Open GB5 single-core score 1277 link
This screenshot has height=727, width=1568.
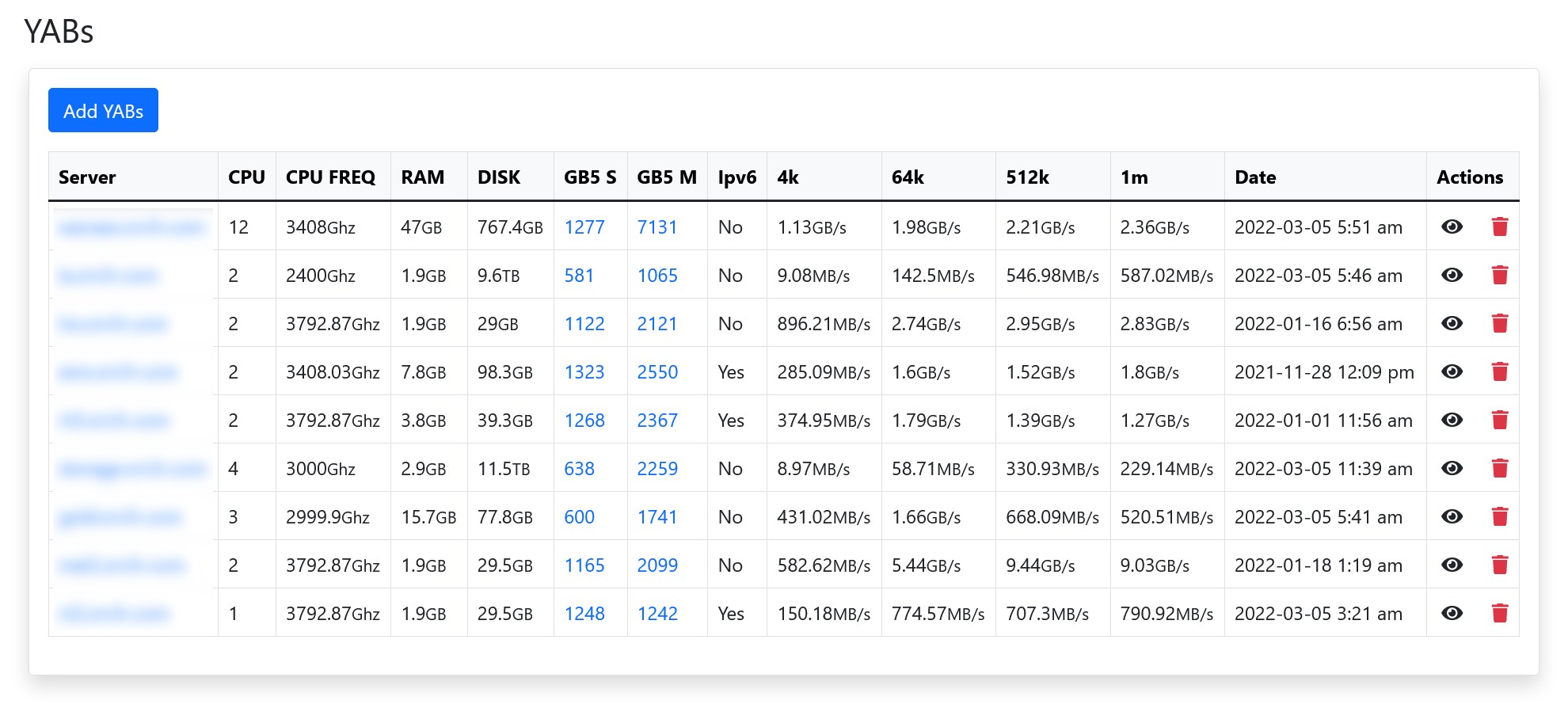(584, 227)
